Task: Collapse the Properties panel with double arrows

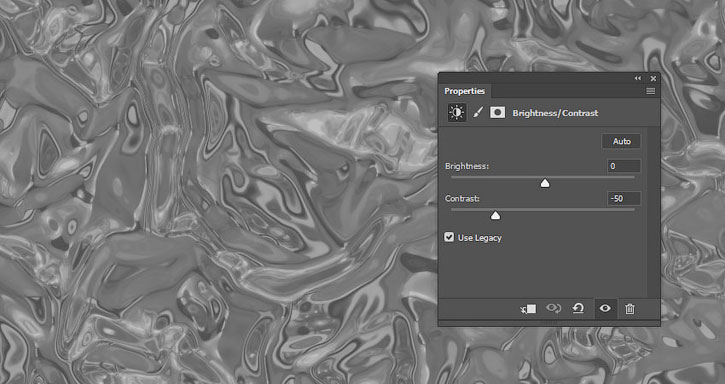Action: 638,78
